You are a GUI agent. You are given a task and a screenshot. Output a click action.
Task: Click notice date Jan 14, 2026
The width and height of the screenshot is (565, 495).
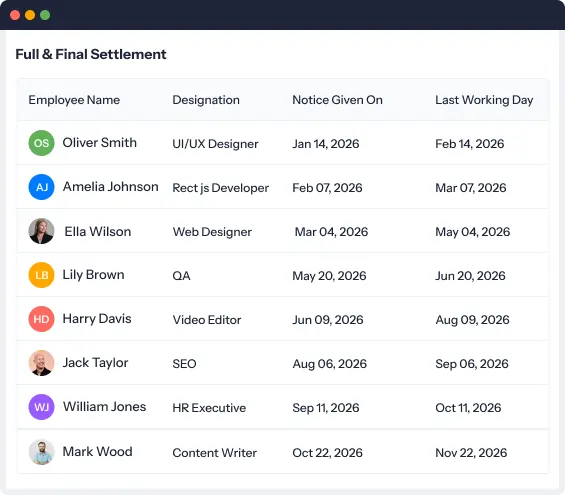pos(326,144)
